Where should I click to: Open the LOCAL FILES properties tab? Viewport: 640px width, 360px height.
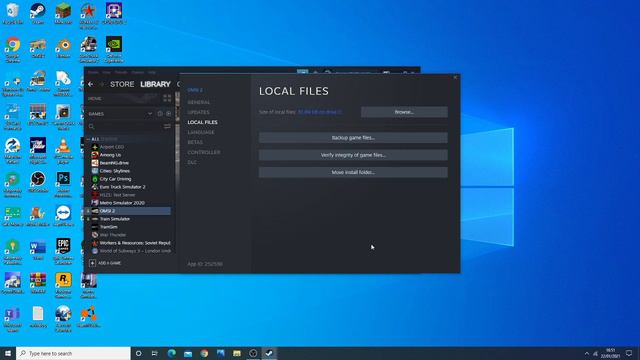coord(202,122)
